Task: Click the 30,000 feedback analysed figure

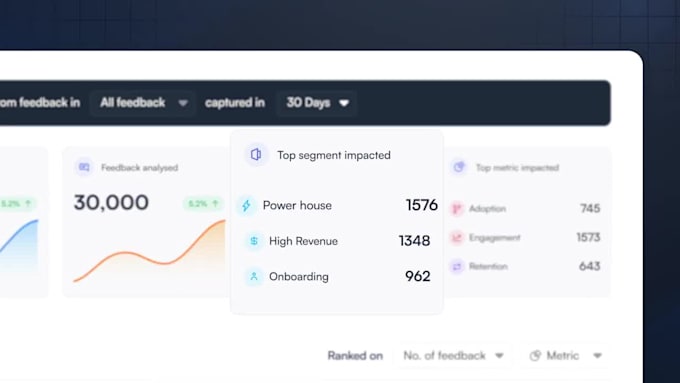Action: coord(111,203)
